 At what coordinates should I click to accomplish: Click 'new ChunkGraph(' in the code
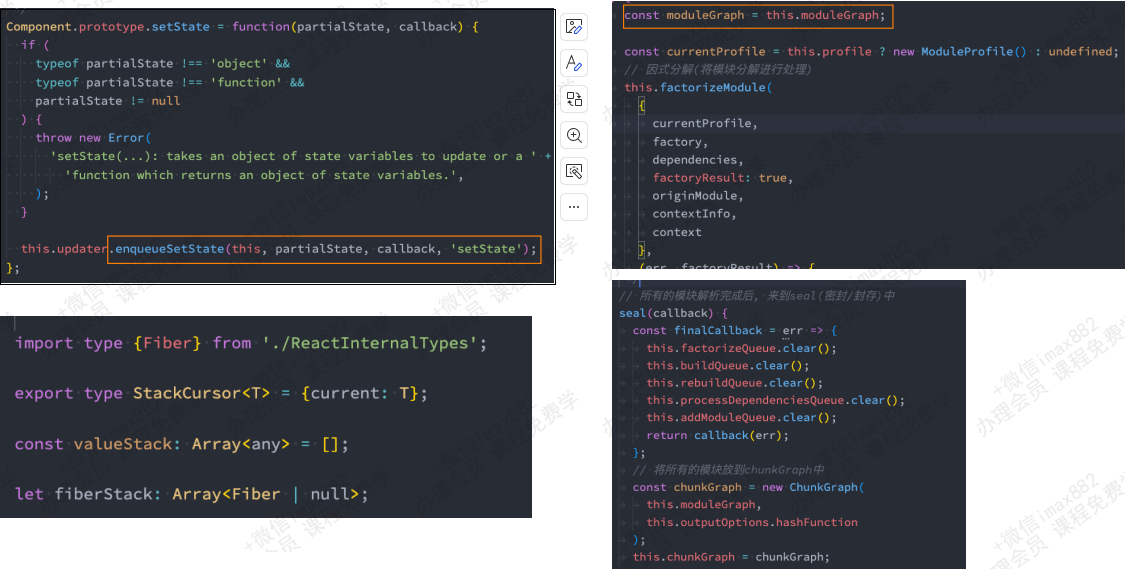coord(812,487)
